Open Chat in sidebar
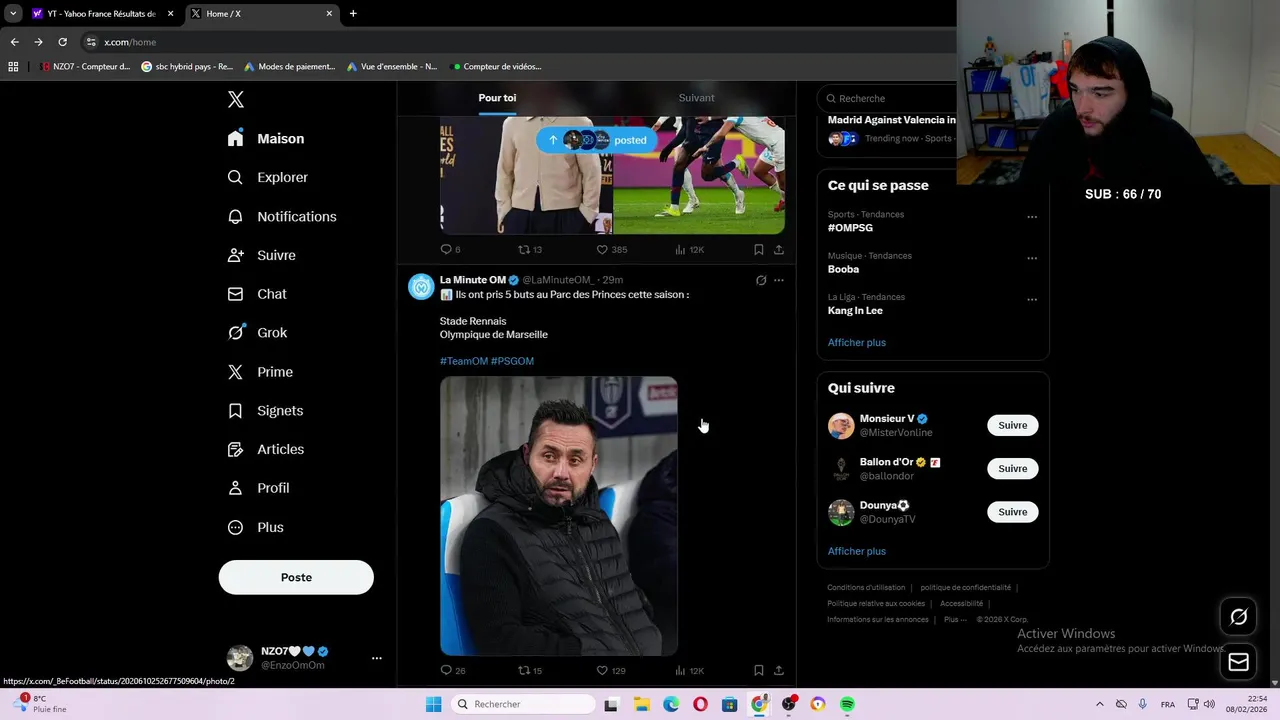1280x720 pixels. pyautogui.click(x=257, y=294)
